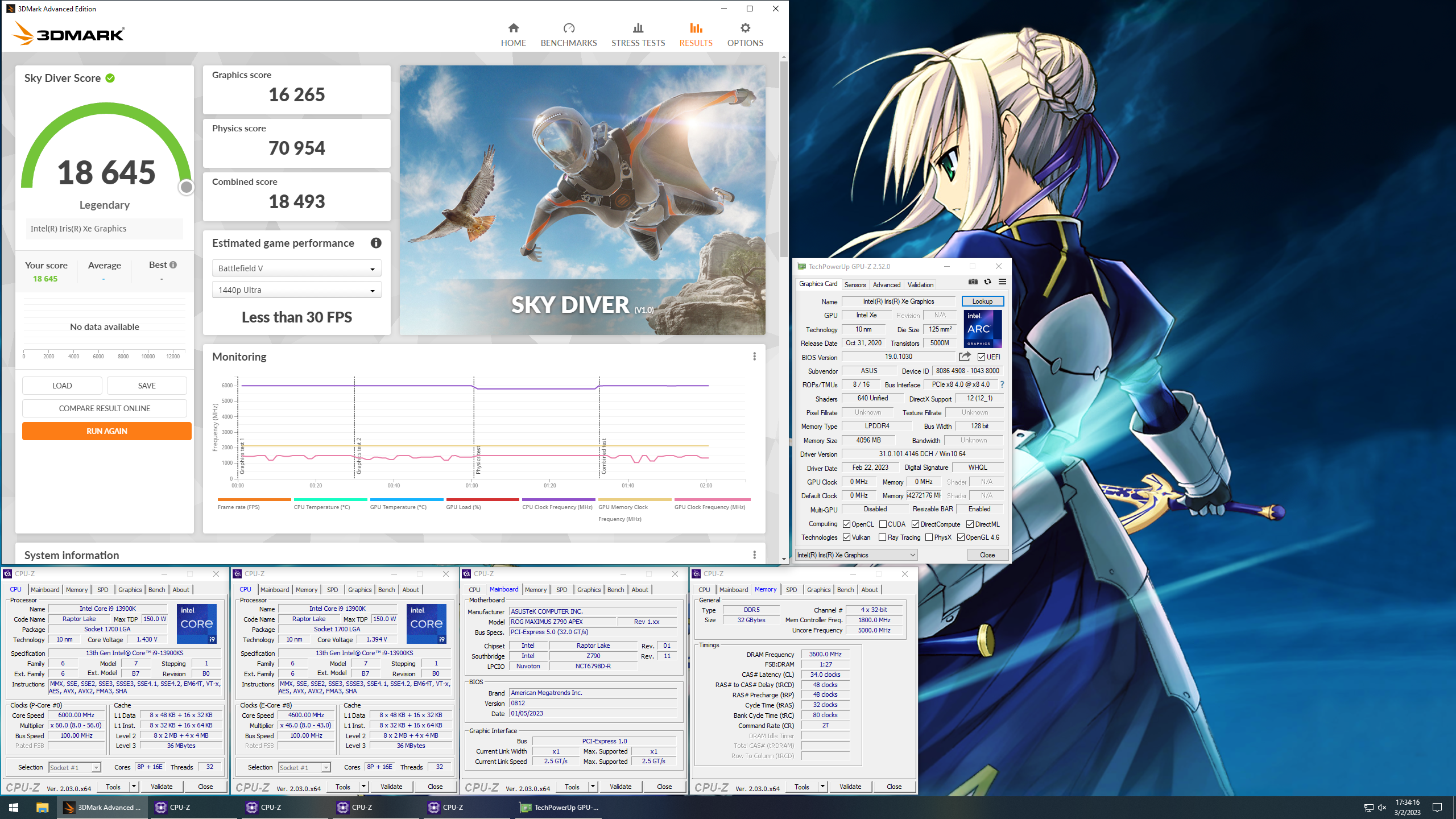Open Socket #1 selection in second CPU-Z window

[x=304, y=767]
